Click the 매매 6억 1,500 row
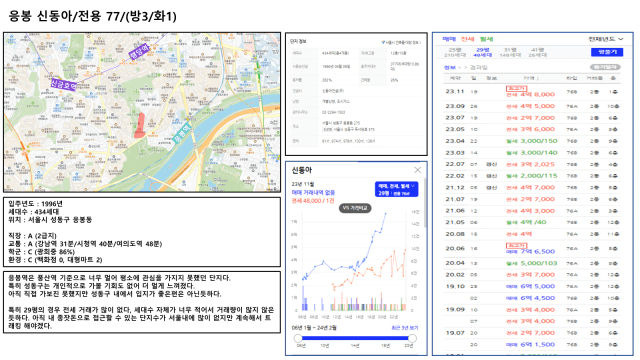Screen dimensions: 640x360 (x=532, y=344)
